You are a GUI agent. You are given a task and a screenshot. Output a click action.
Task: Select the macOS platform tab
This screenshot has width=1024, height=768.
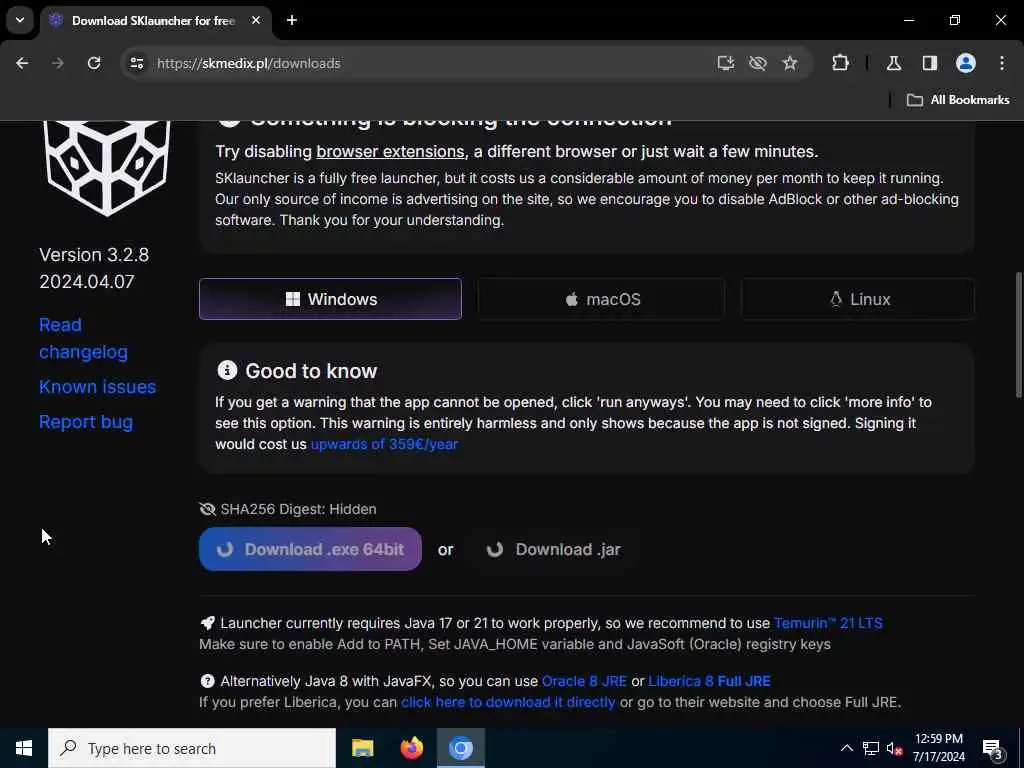tap(601, 299)
